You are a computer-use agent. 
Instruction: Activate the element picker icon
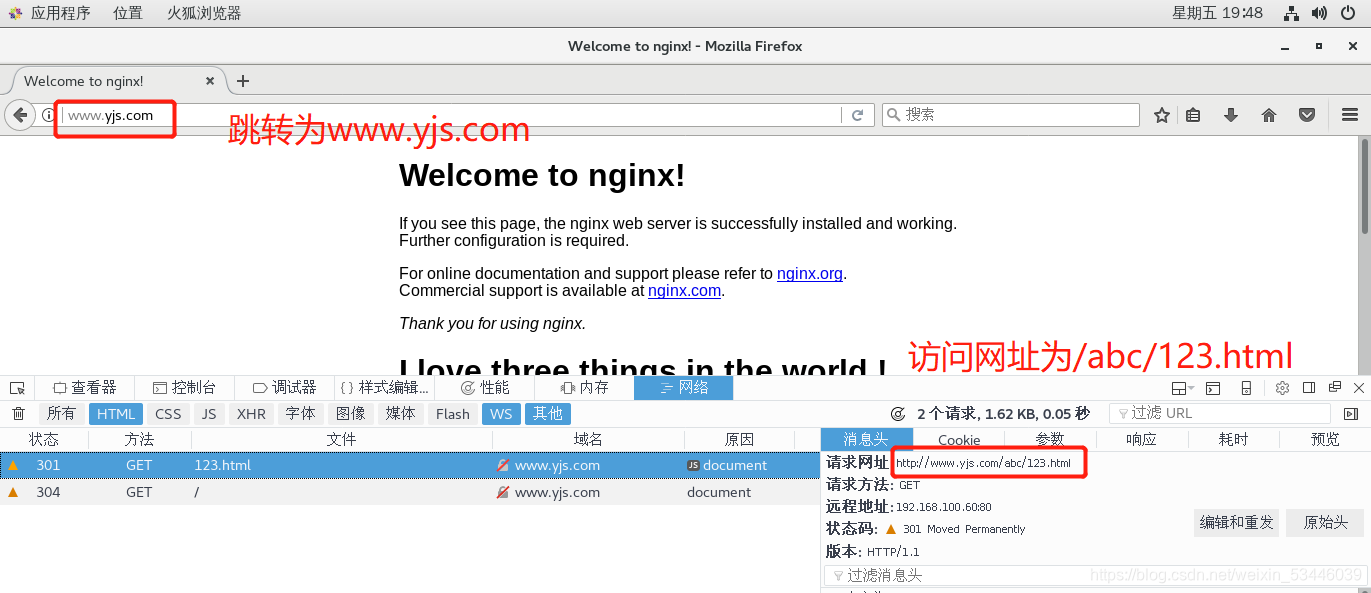coord(17,387)
